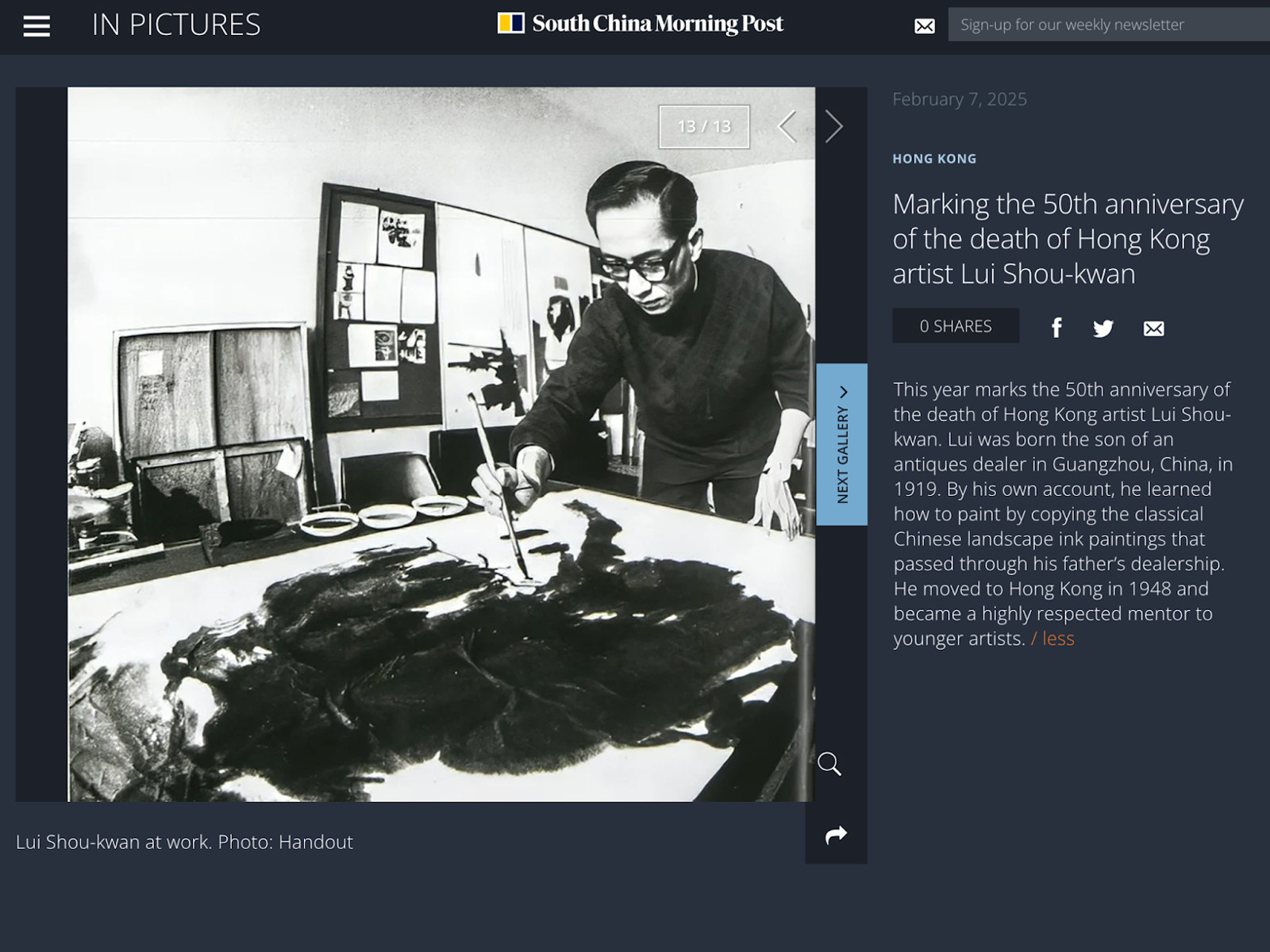The height and width of the screenshot is (952, 1270).
Task: Click the 0 Shares counter
Action: (x=956, y=326)
